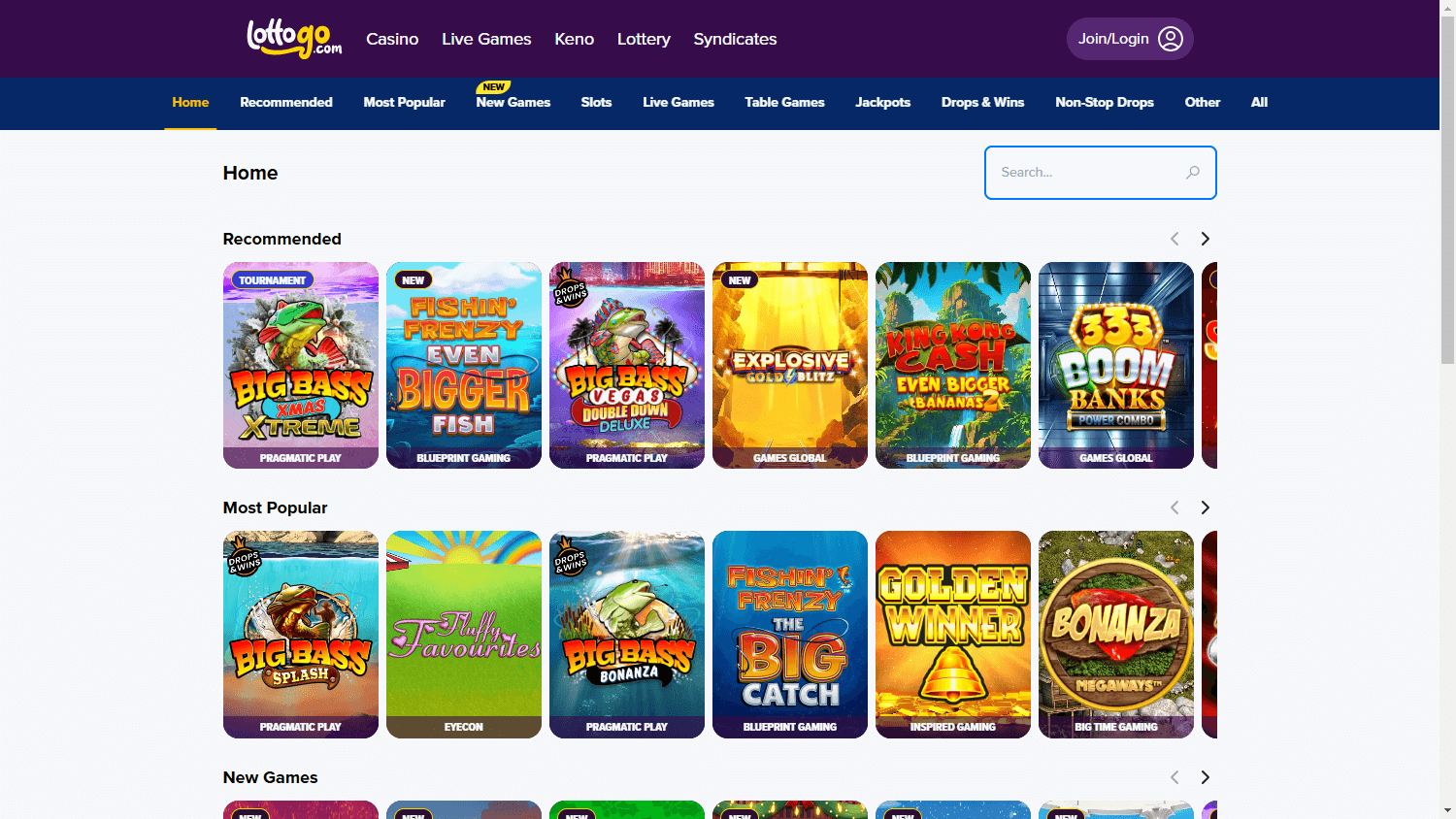Click the scrollbar down arrow
The width and height of the screenshot is (1456, 819).
tap(1447, 810)
